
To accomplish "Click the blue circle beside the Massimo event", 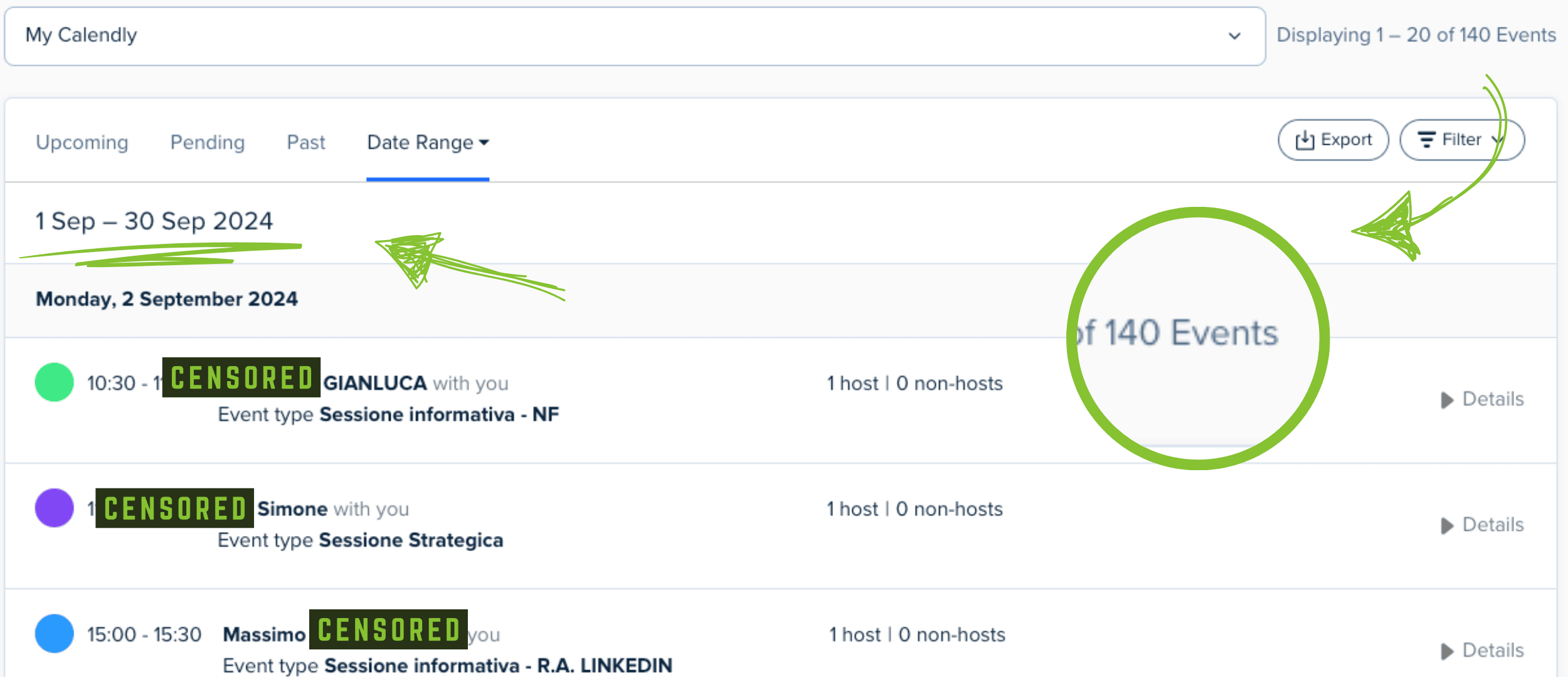I will 55,633.
